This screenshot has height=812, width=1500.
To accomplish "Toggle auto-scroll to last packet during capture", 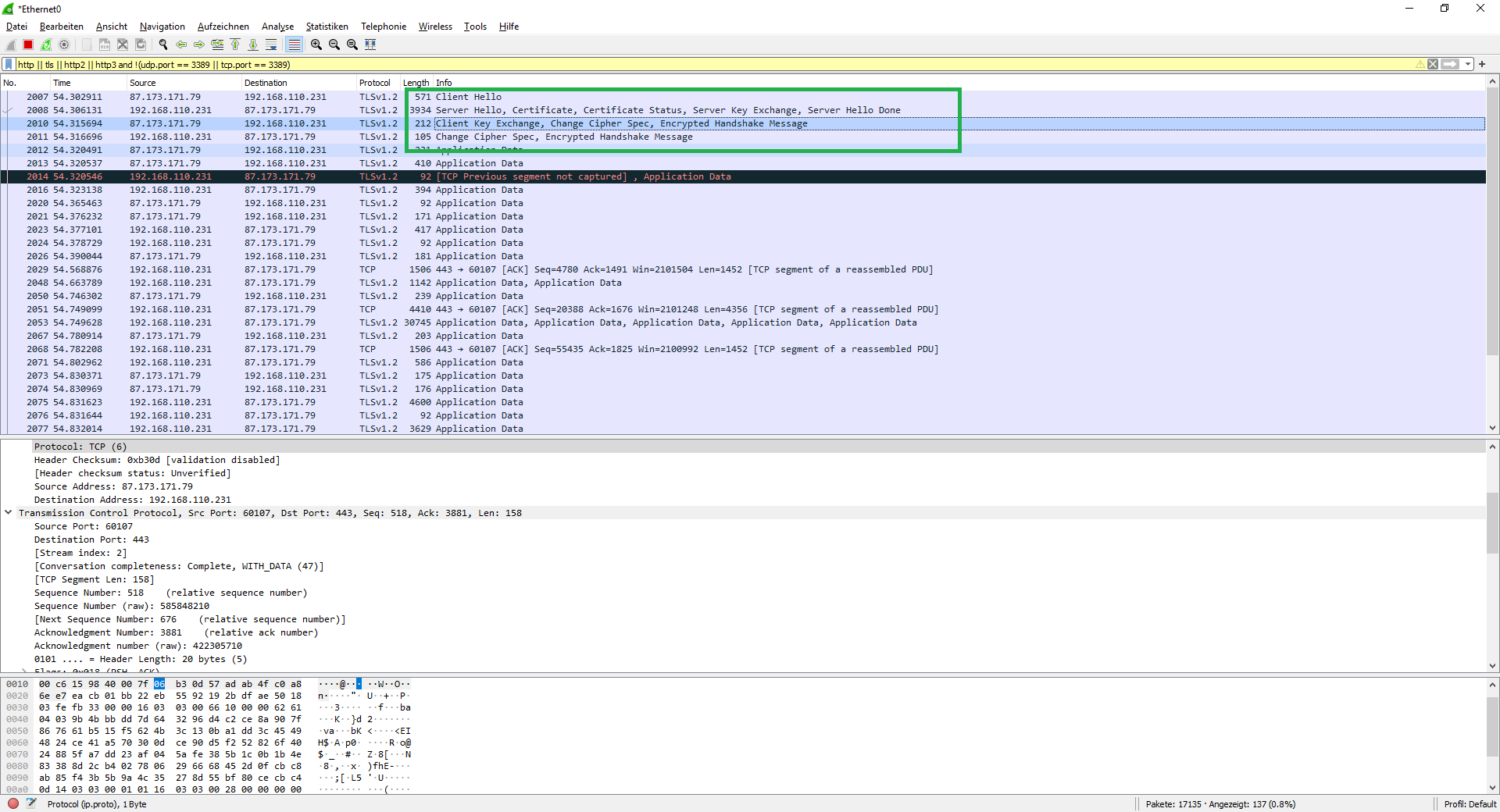I will point(271,45).
